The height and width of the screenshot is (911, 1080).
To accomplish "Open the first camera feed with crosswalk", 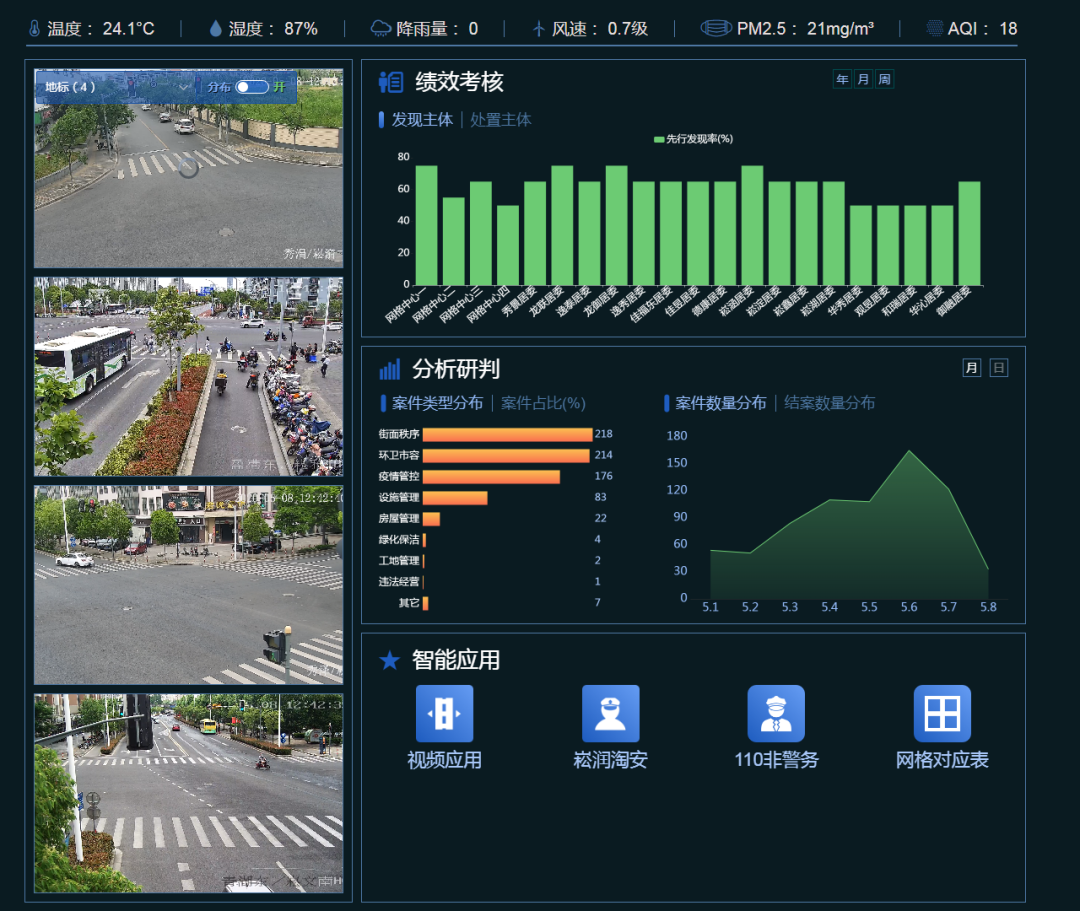I will (189, 168).
